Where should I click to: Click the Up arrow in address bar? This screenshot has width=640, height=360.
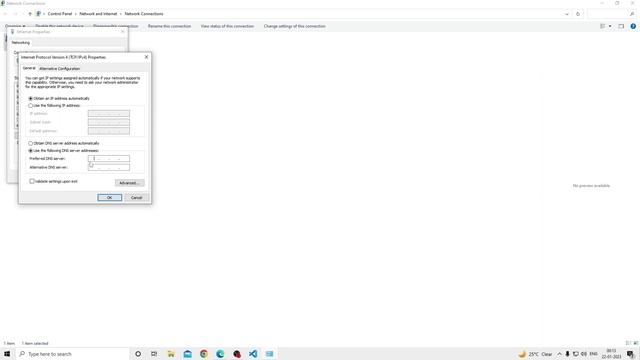(30, 14)
